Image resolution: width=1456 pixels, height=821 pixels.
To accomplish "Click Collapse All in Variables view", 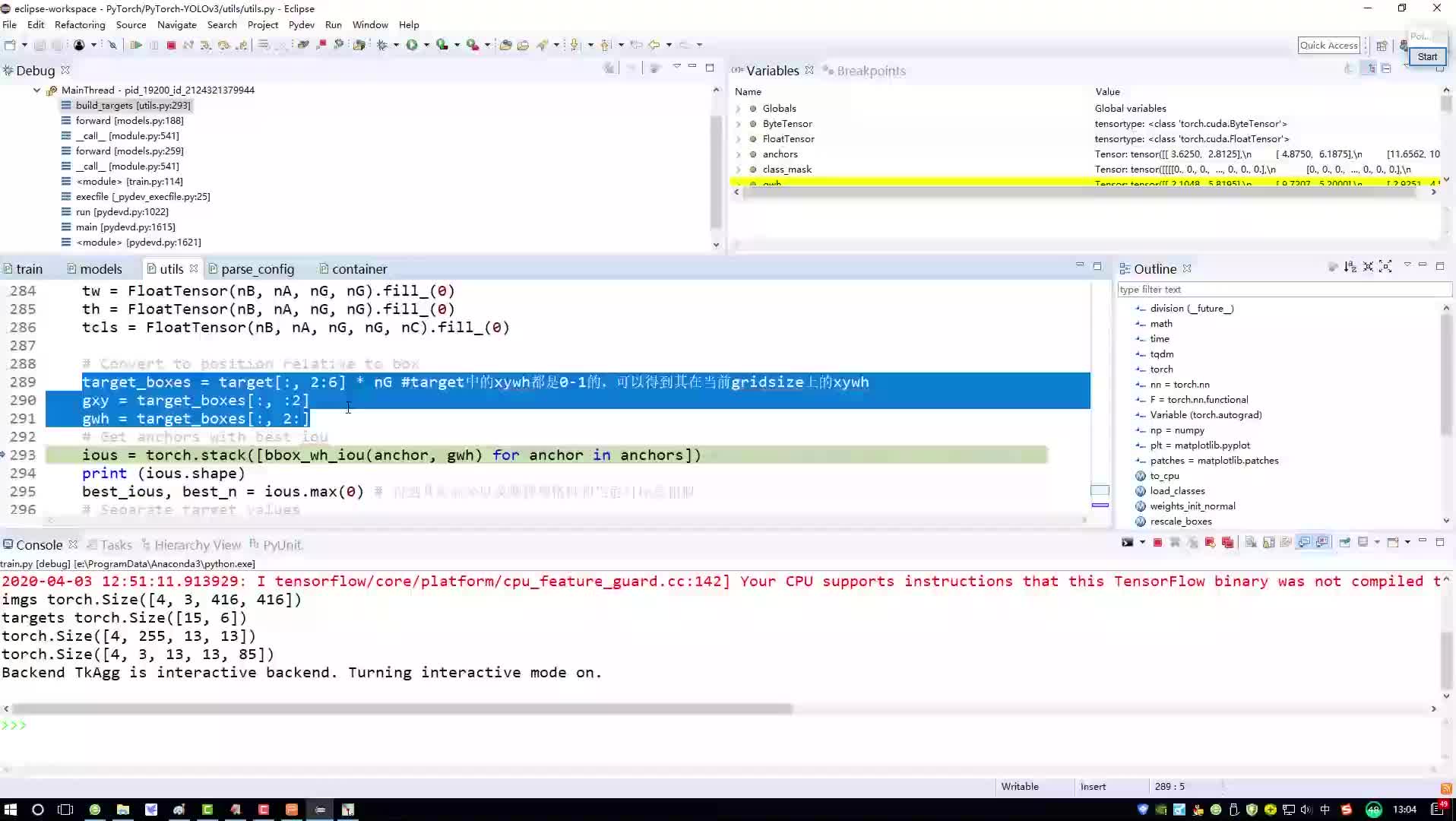I will point(1386,68).
